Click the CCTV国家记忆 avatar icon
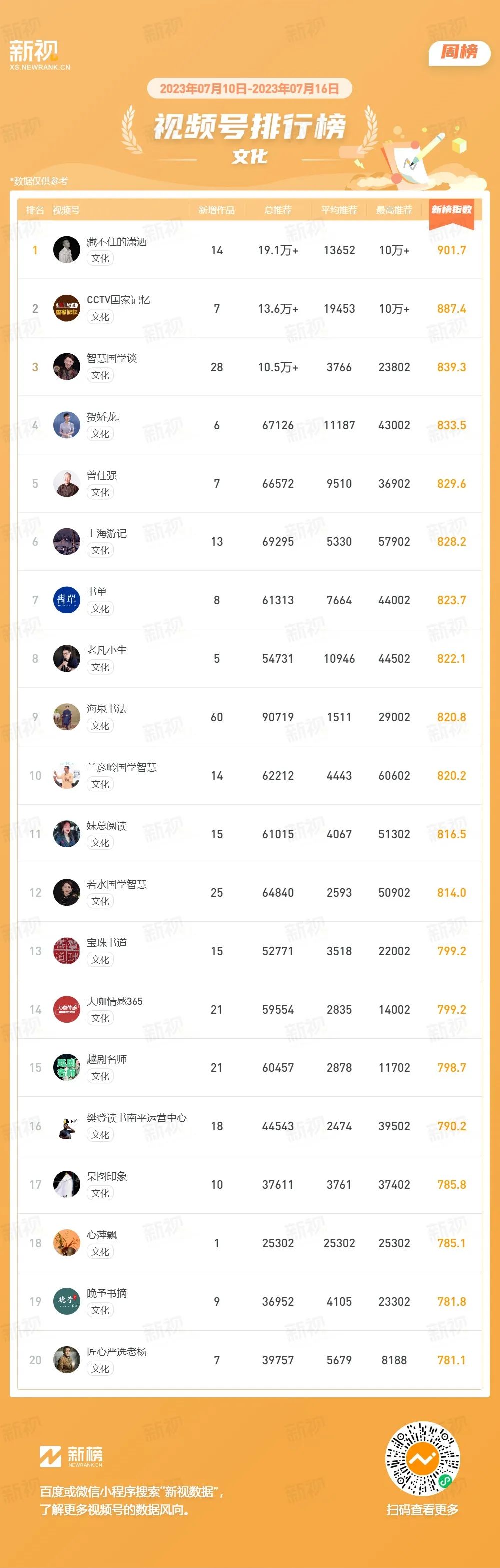Viewport: 500px width, 1568px height. coord(67,308)
